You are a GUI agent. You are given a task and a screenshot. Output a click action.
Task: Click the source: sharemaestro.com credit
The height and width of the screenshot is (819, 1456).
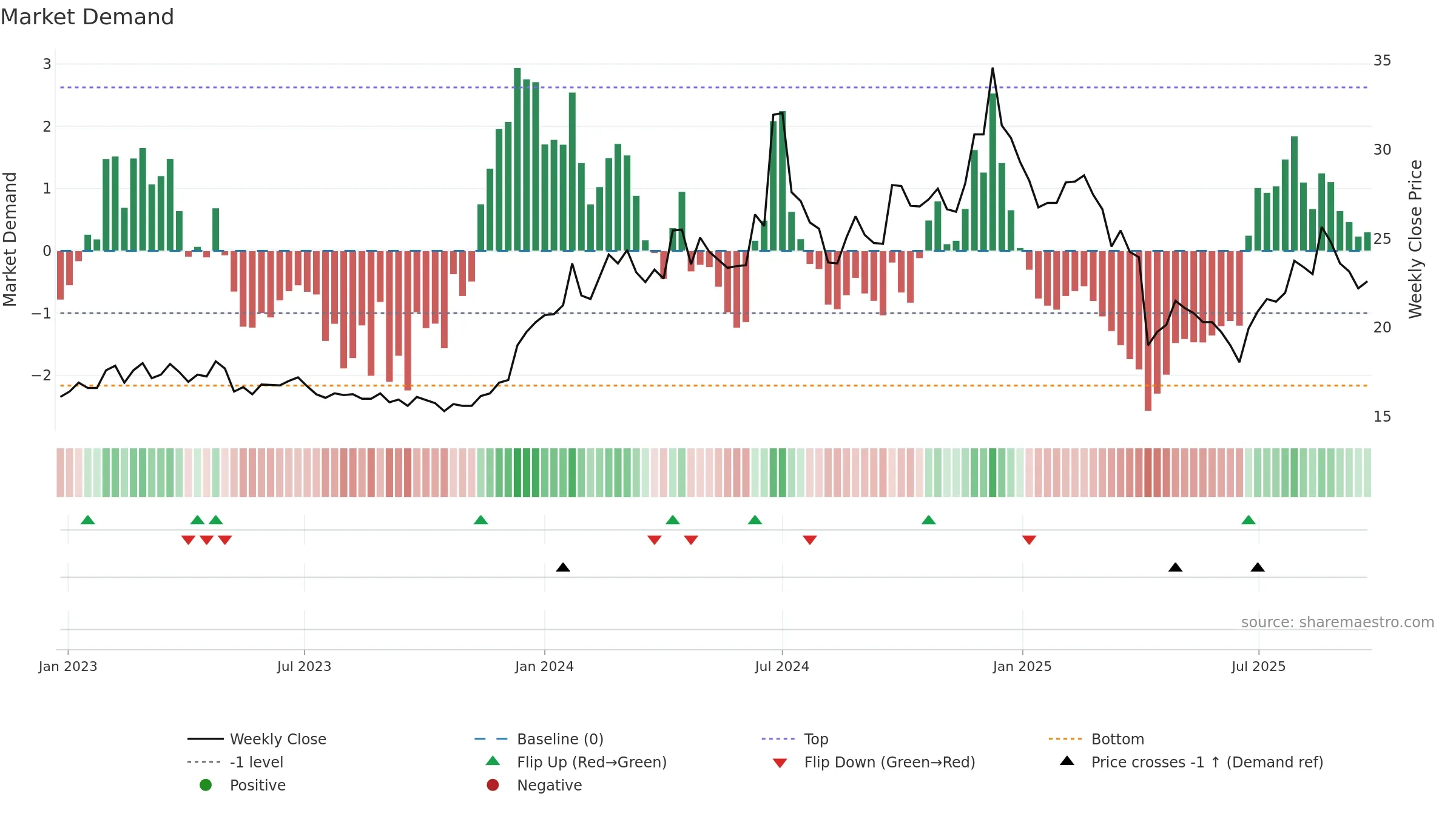[1338, 622]
